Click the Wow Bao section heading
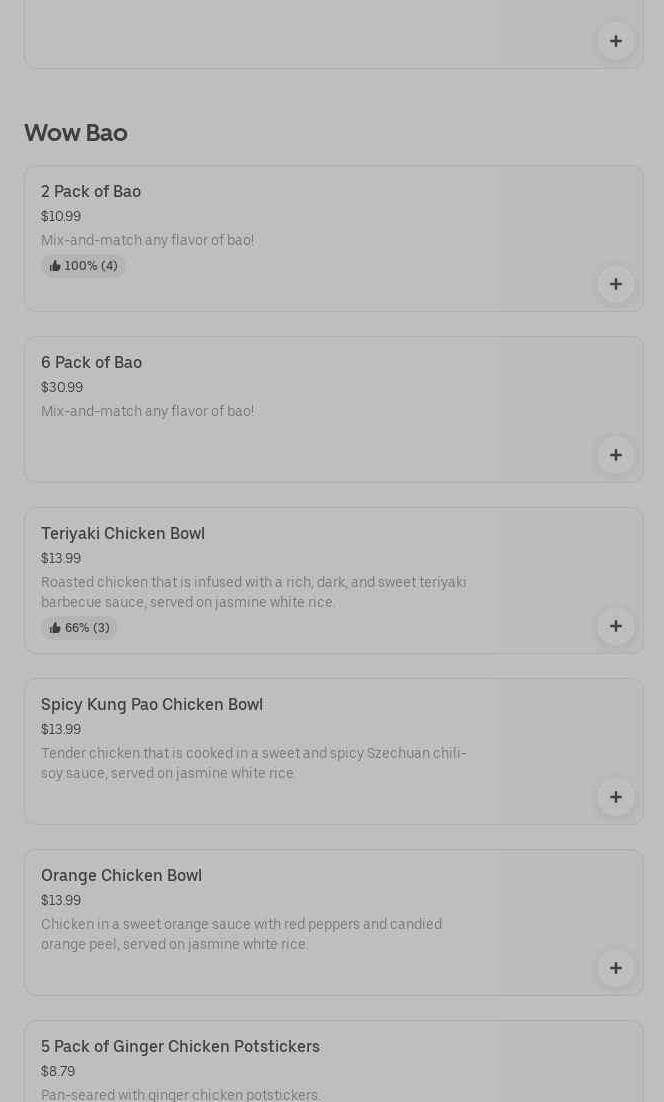 [76, 133]
